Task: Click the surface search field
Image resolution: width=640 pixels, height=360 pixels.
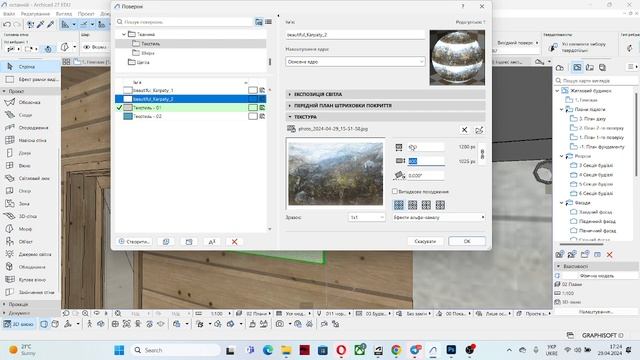Action: 184,22
